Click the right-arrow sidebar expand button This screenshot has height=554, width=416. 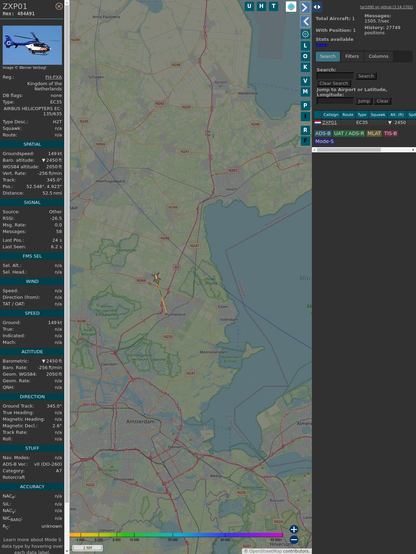coord(305,7)
